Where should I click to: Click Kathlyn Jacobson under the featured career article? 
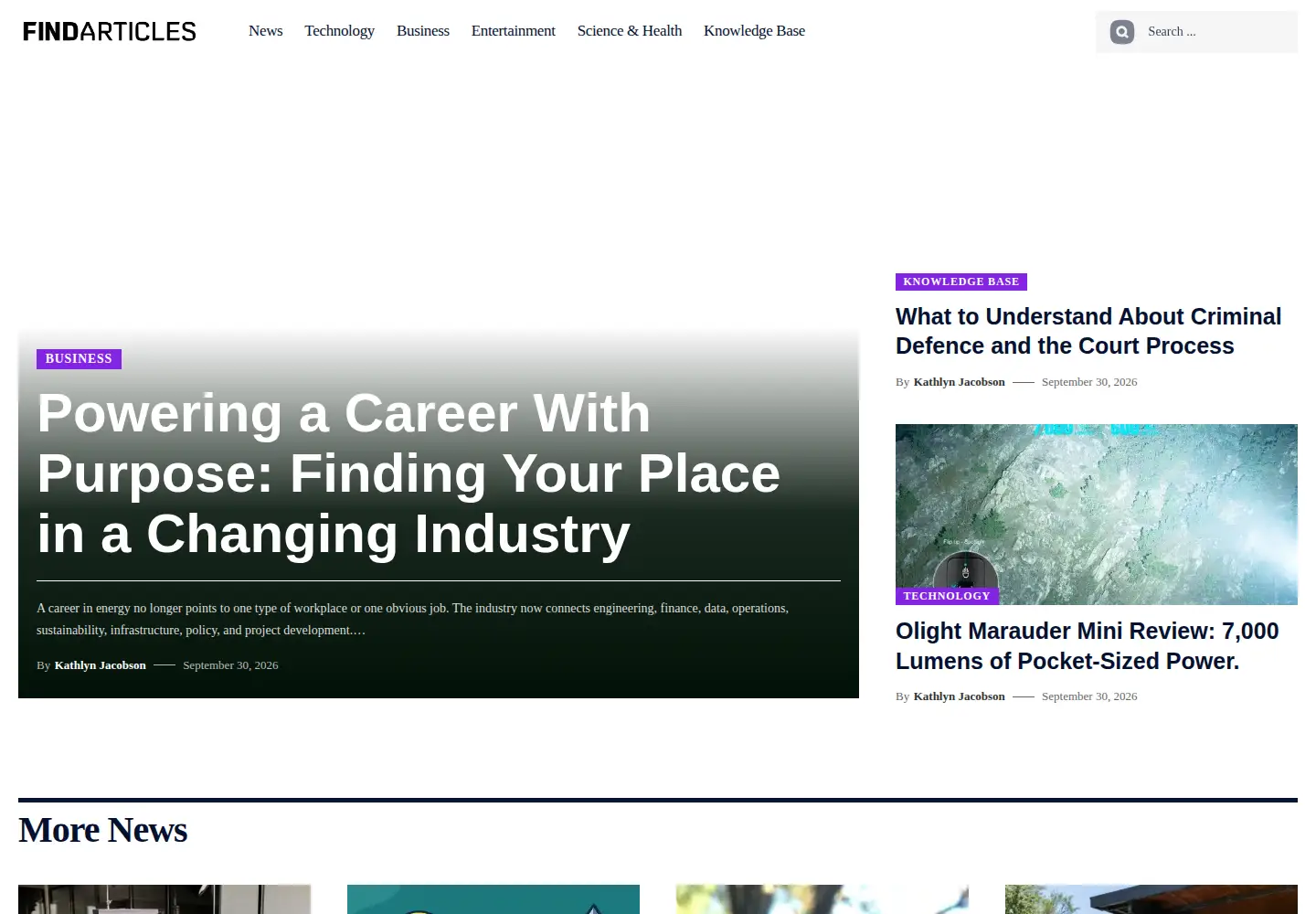(x=101, y=665)
